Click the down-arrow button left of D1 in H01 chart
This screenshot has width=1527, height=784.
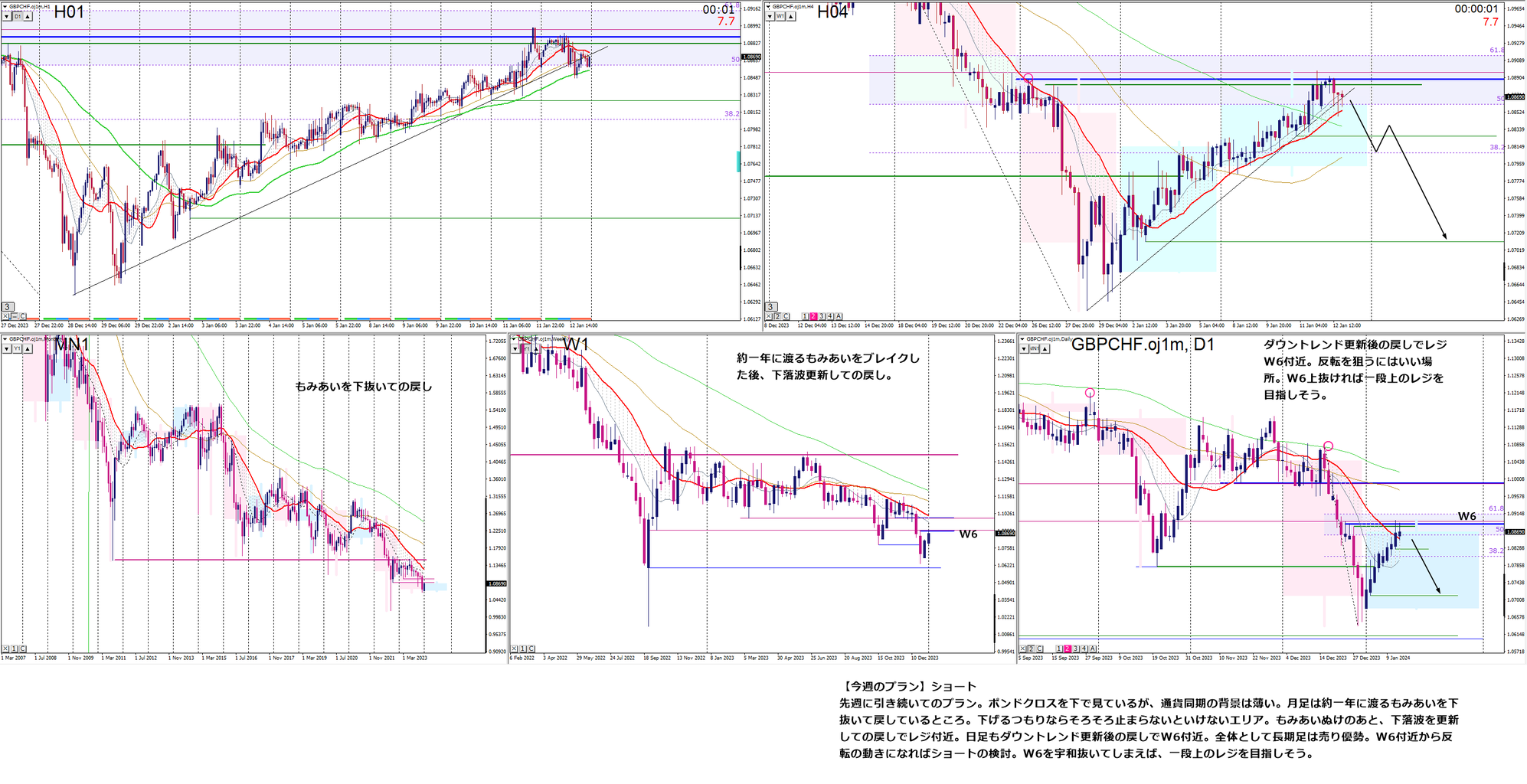pos(6,16)
